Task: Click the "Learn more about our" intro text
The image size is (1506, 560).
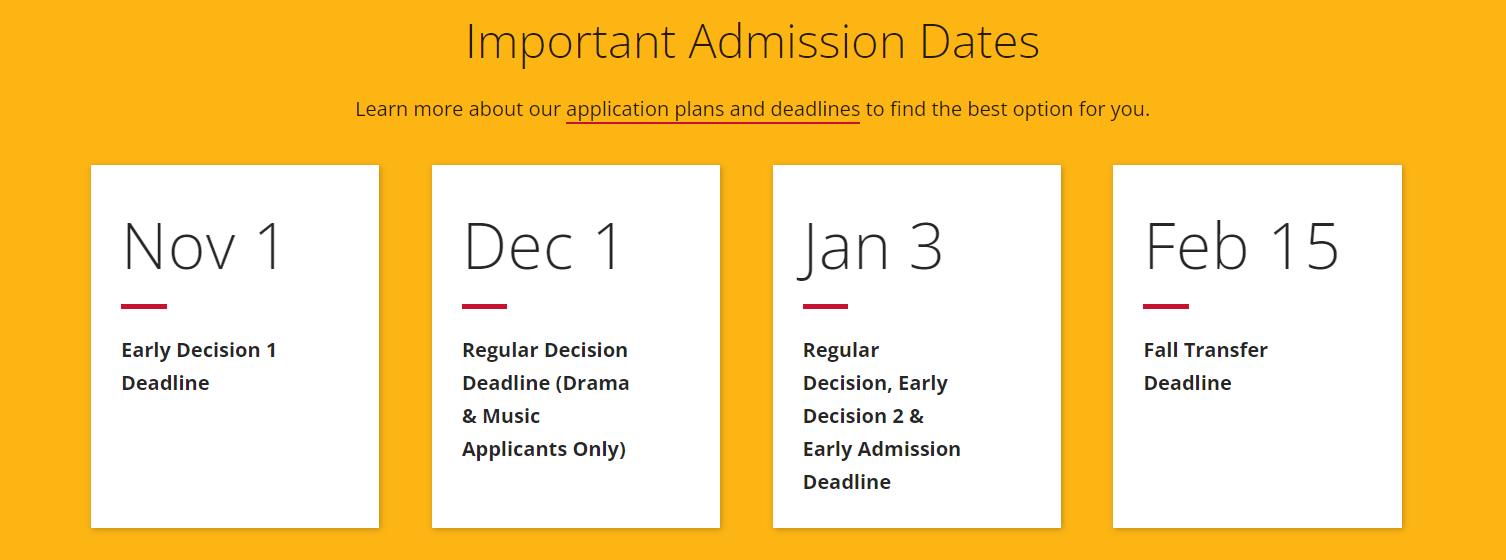Action: (458, 109)
